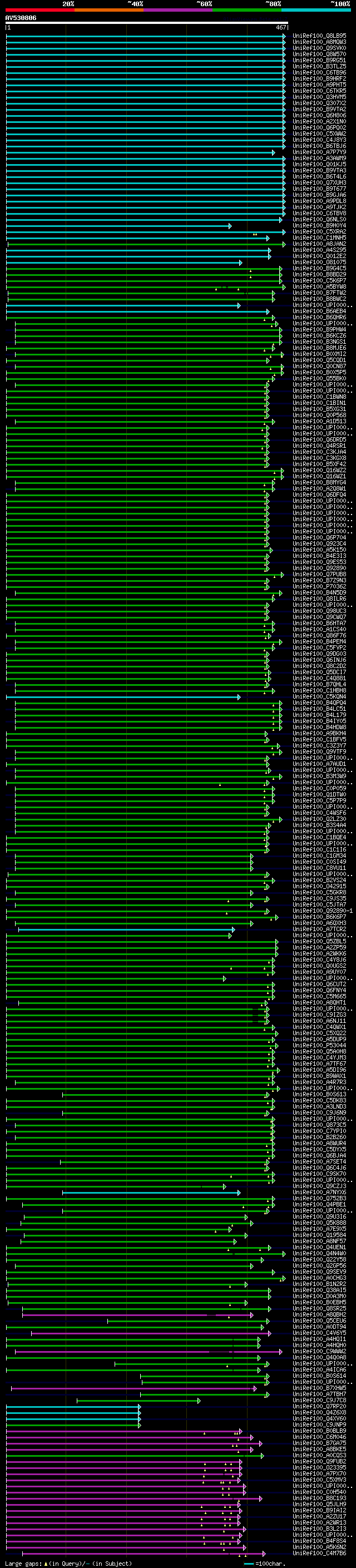Click the purple ~60% identity legend segment

click(x=179, y=10)
